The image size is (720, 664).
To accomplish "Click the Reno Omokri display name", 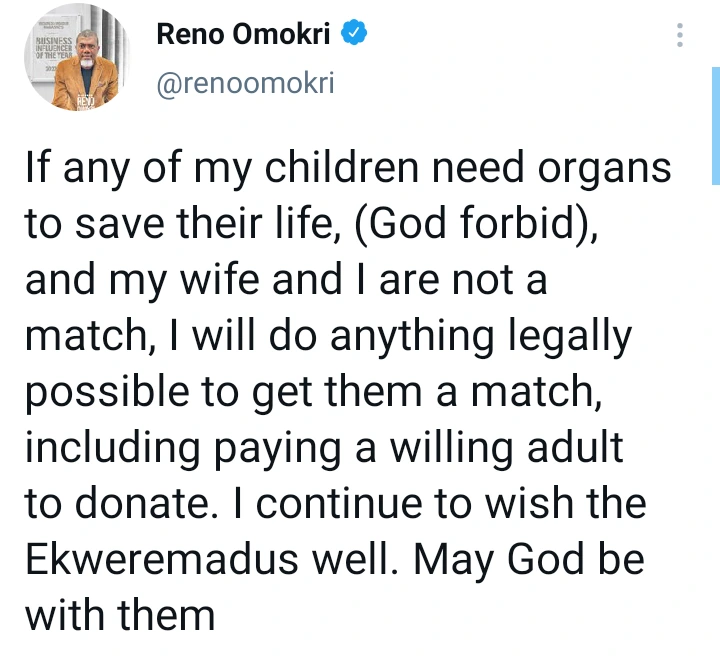I will pos(246,35).
